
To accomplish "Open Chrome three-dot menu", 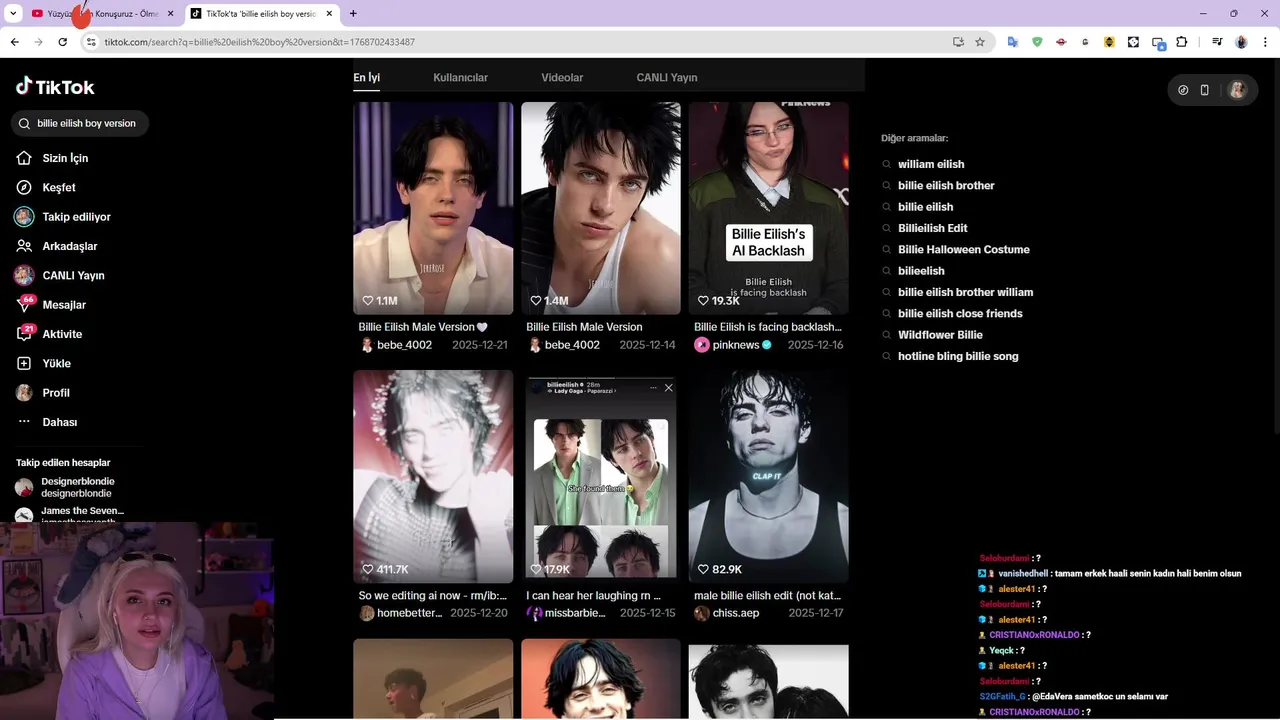I will (x=1266, y=42).
